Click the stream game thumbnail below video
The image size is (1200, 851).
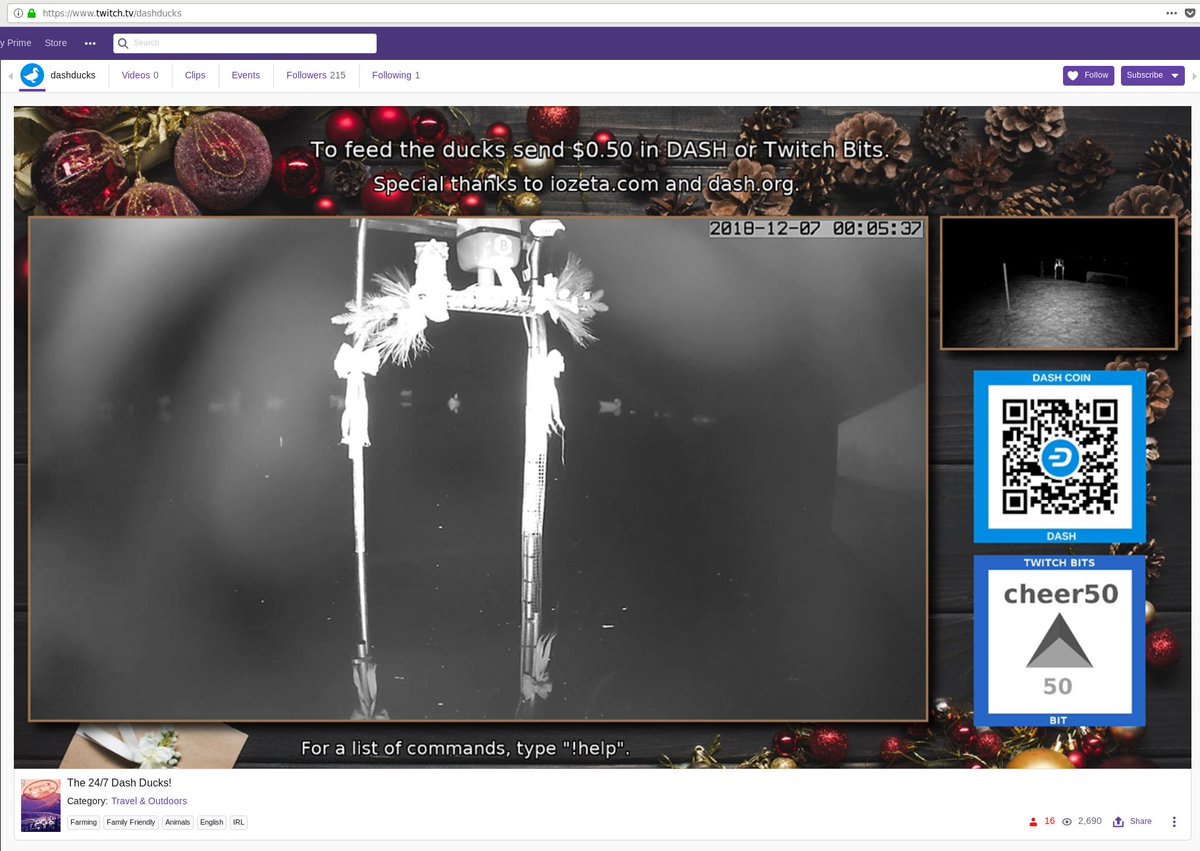pyautogui.click(x=41, y=805)
